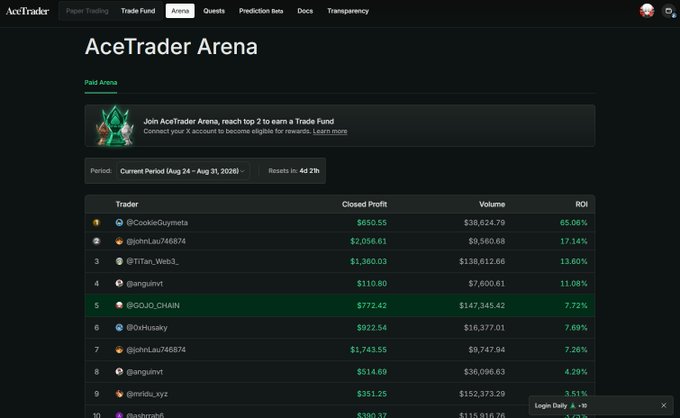Viewport: 680px width, 418px height.
Task: Select the Arena nav tab
Action: click(x=180, y=11)
